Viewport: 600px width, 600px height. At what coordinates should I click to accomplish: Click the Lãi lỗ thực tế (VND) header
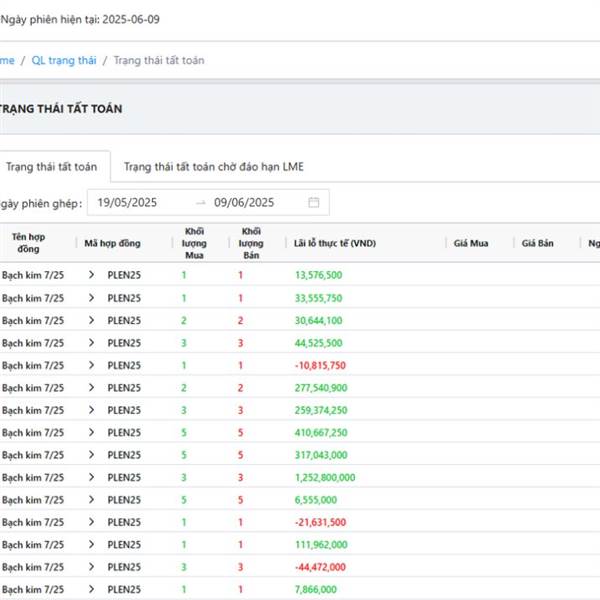[x=335, y=243]
